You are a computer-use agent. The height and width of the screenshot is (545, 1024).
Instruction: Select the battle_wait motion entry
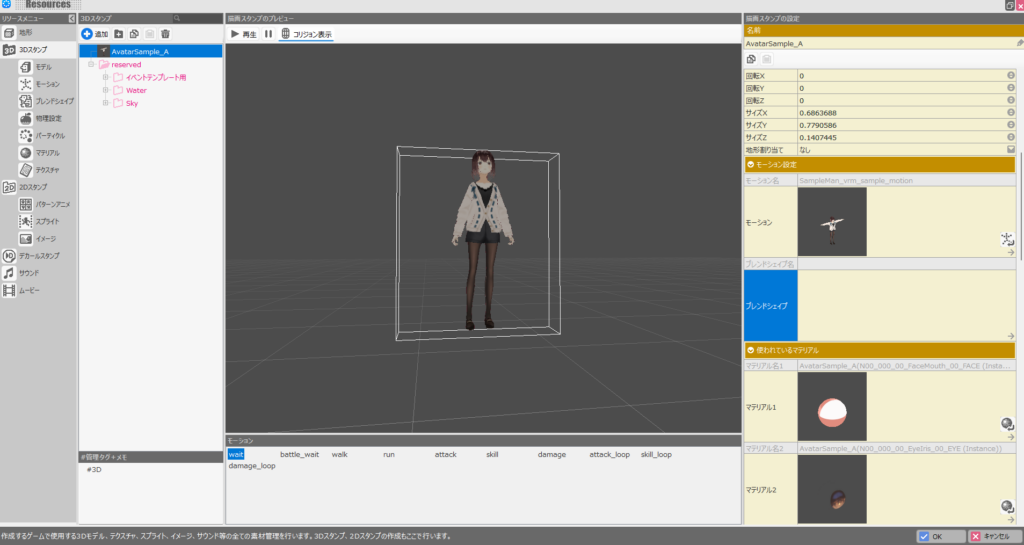(299, 454)
